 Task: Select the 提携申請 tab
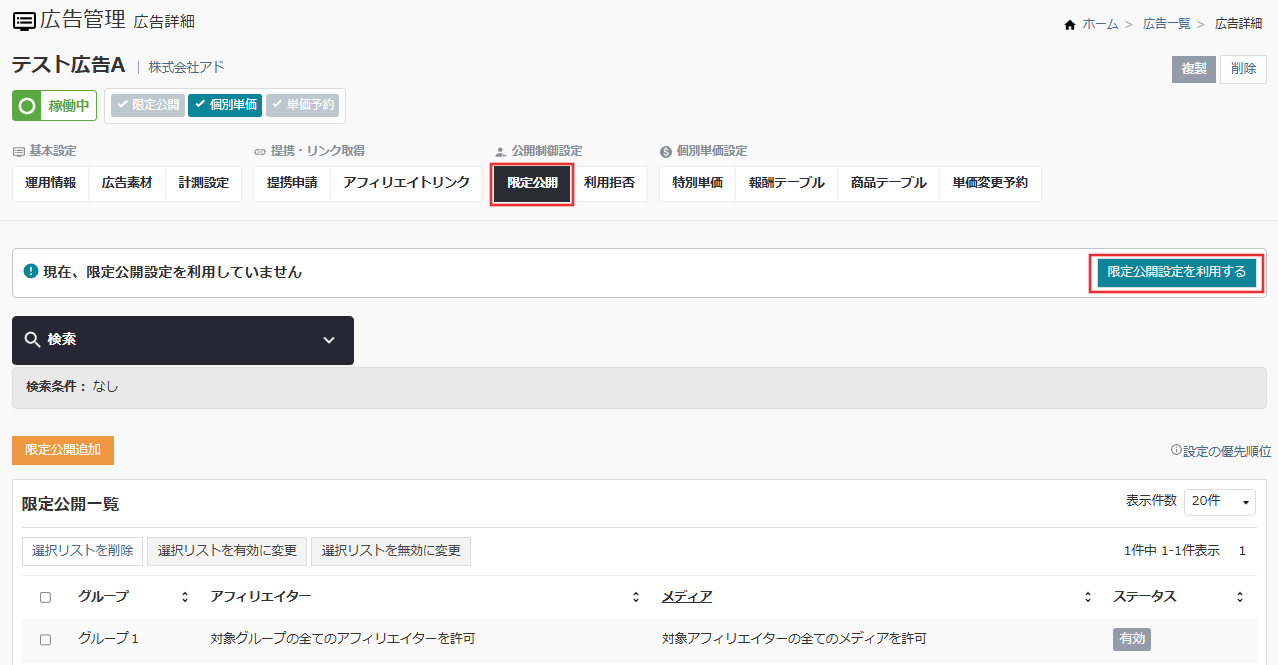[292, 184]
